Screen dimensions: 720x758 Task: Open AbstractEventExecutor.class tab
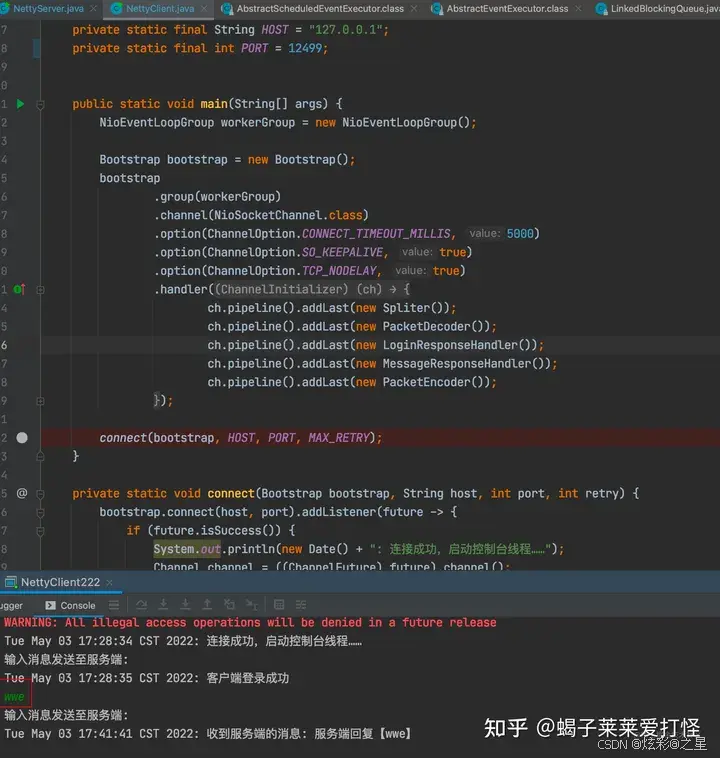click(x=507, y=9)
